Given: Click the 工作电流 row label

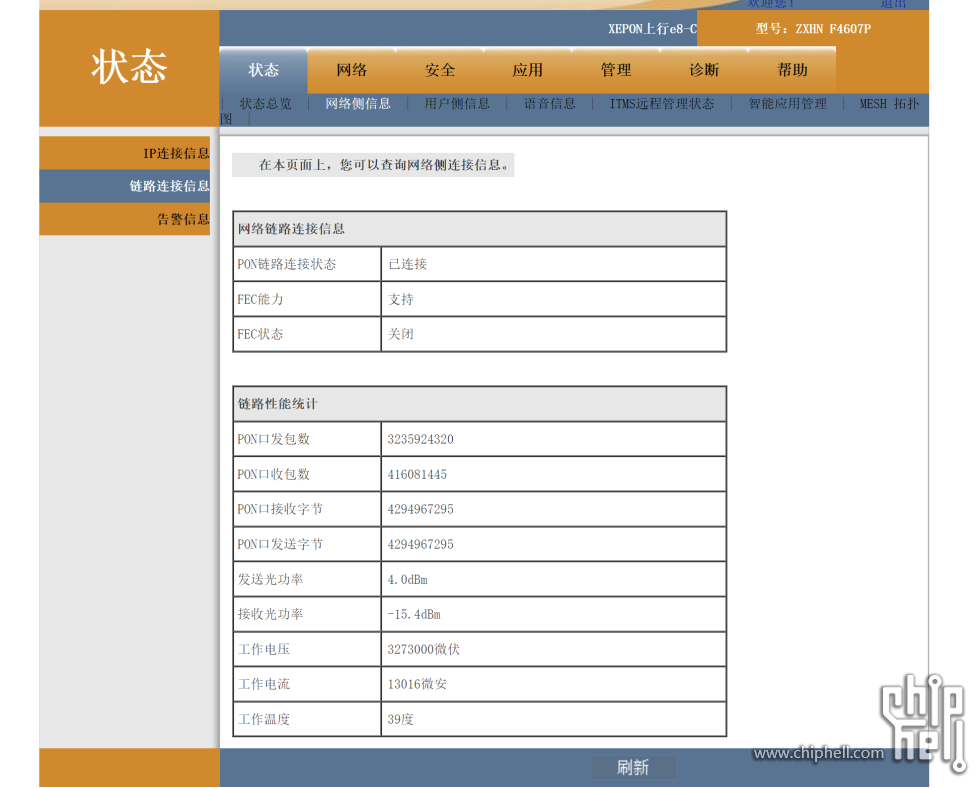Looking at the screenshot, I should click(x=264, y=684).
